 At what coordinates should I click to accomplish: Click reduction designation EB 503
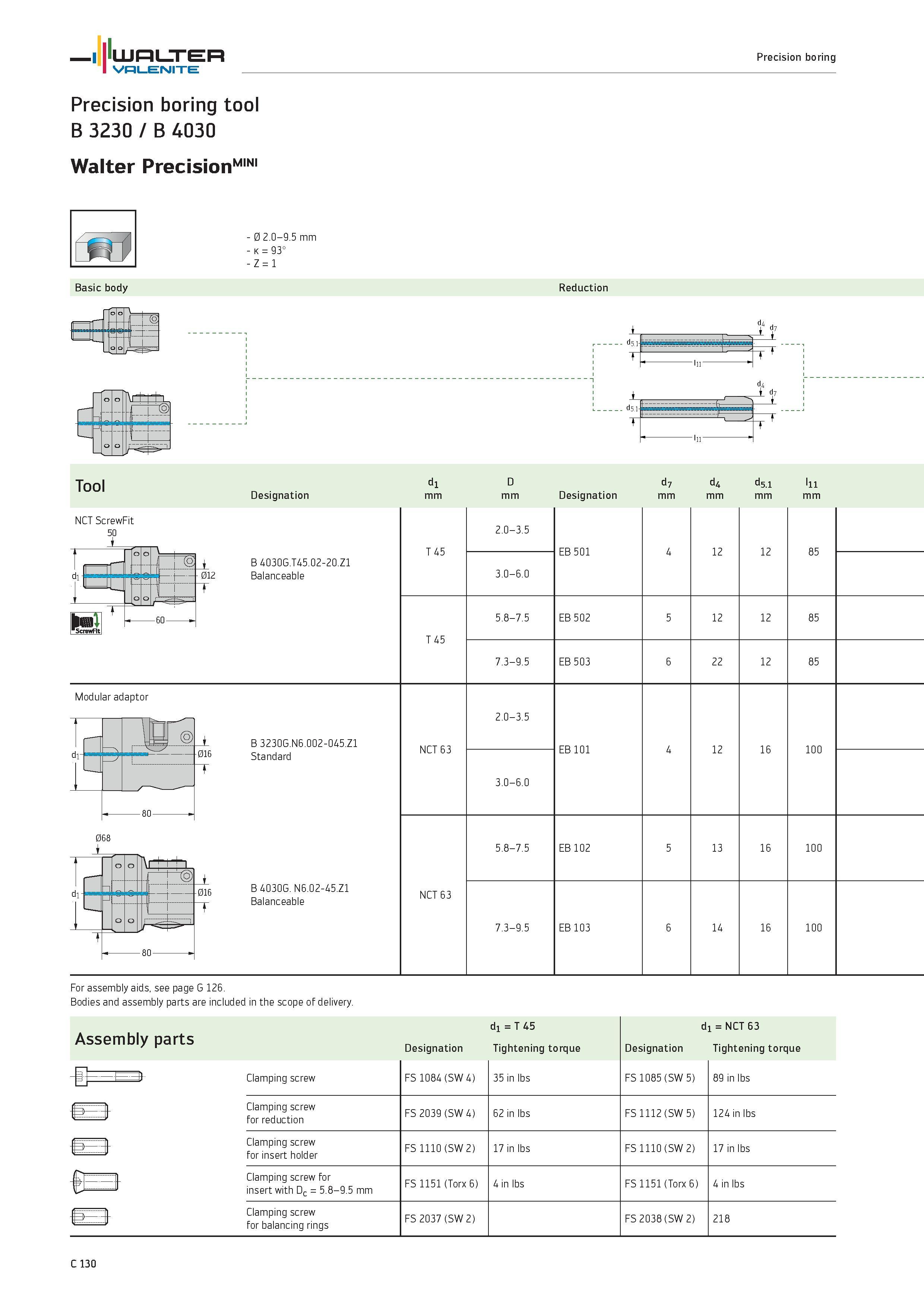575,661
